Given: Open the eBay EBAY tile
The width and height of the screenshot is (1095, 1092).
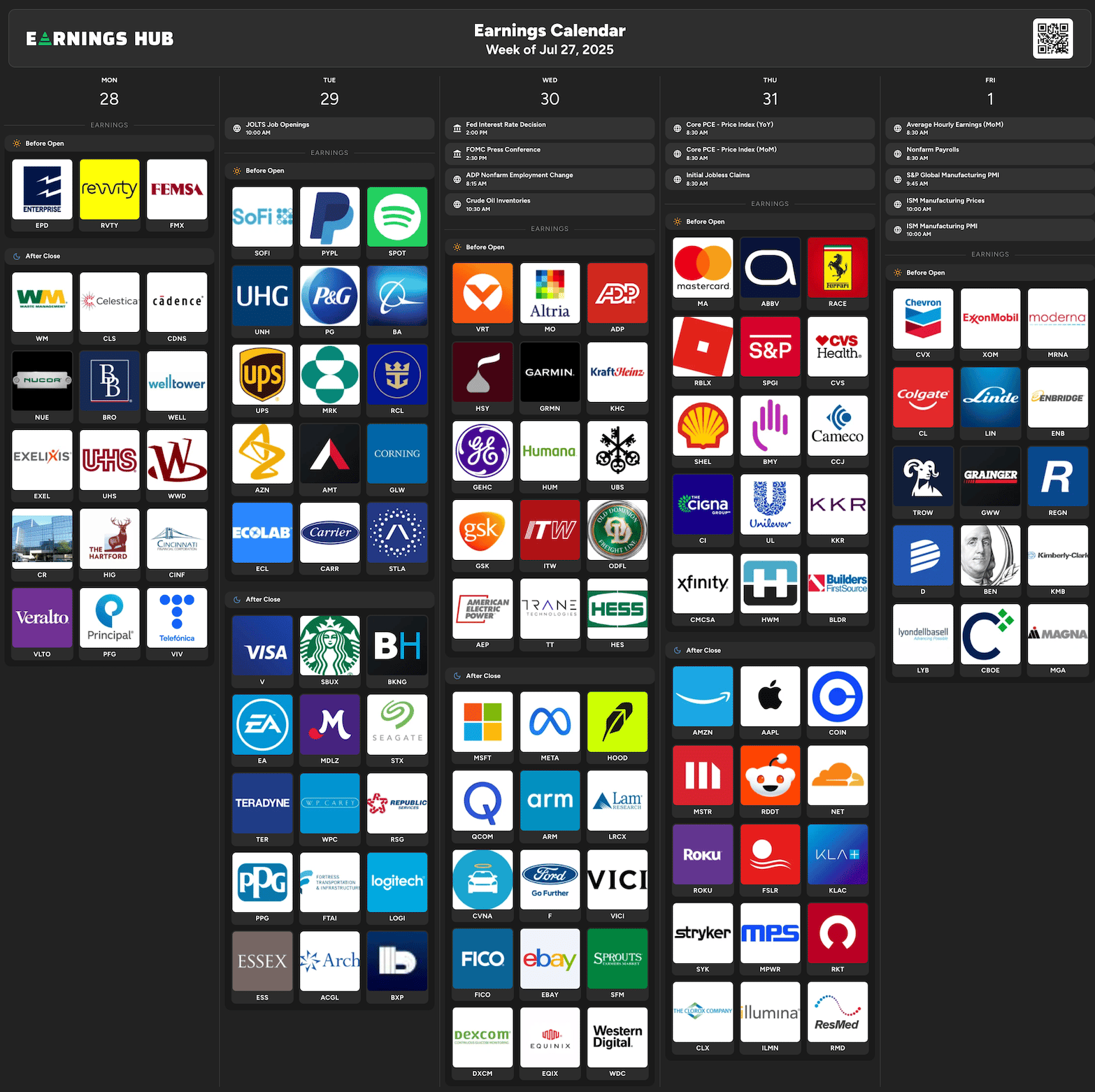Looking at the screenshot, I should point(550,965).
